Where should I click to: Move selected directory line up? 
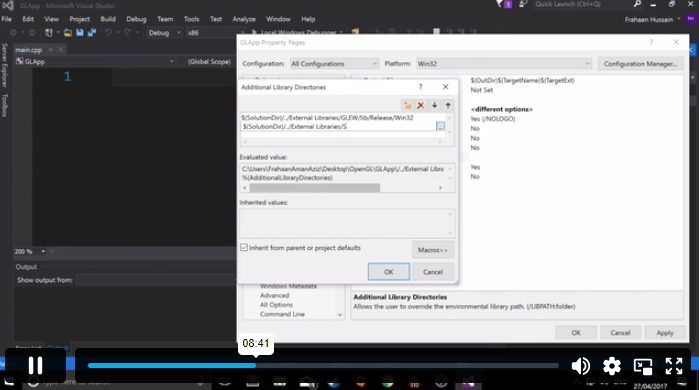[x=448, y=105]
